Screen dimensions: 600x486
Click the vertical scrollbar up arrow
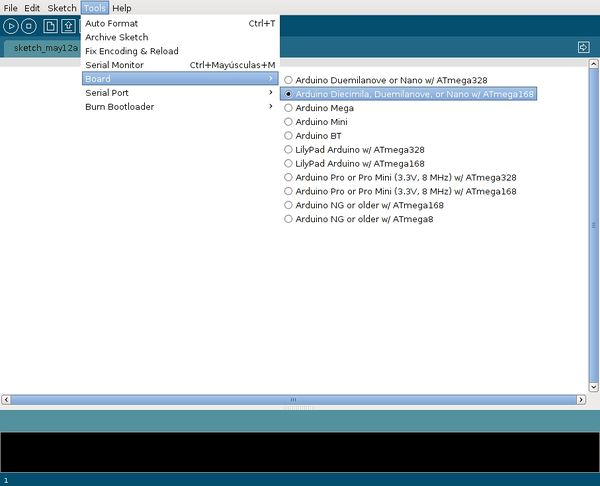(x=594, y=65)
